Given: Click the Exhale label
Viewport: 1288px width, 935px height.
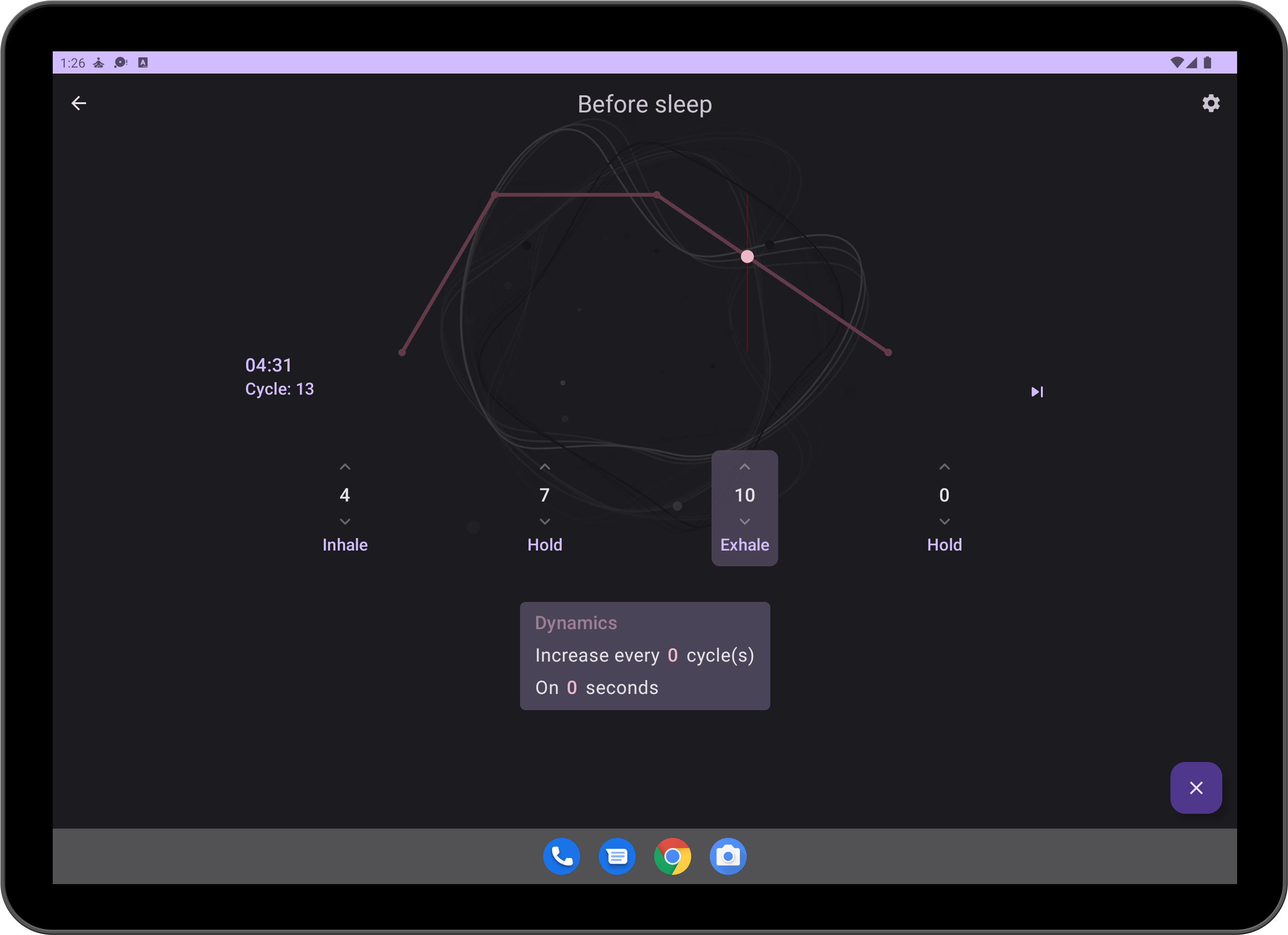Looking at the screenshot, I should [744, 545].
